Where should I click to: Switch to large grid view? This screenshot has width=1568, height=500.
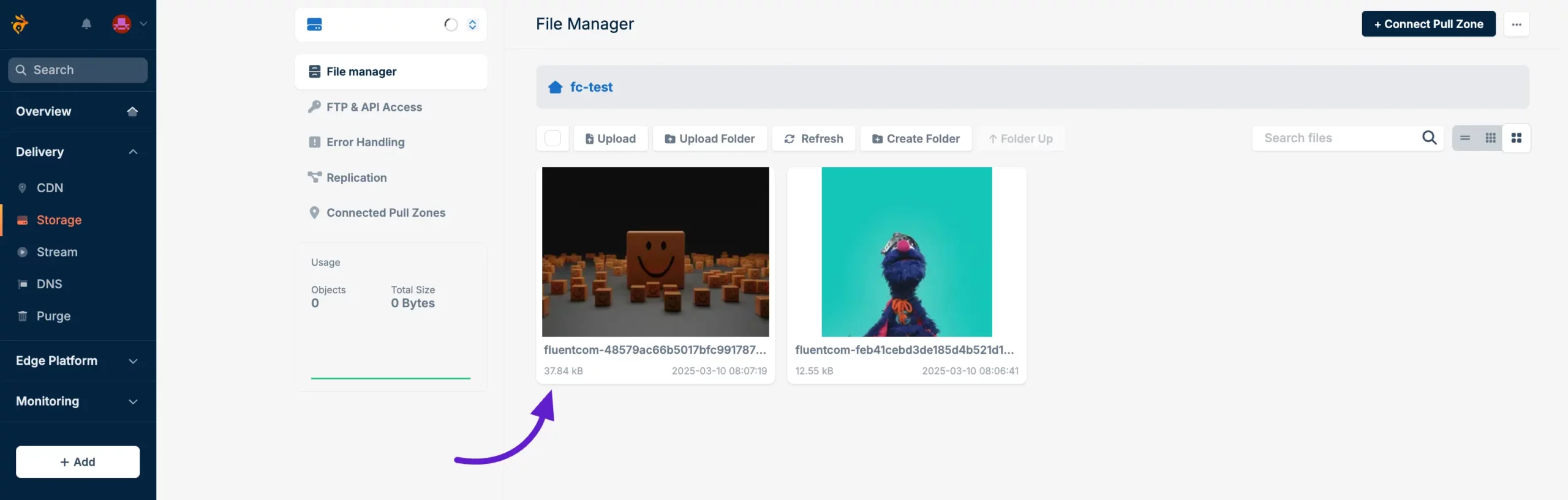tap(1517, 138)
